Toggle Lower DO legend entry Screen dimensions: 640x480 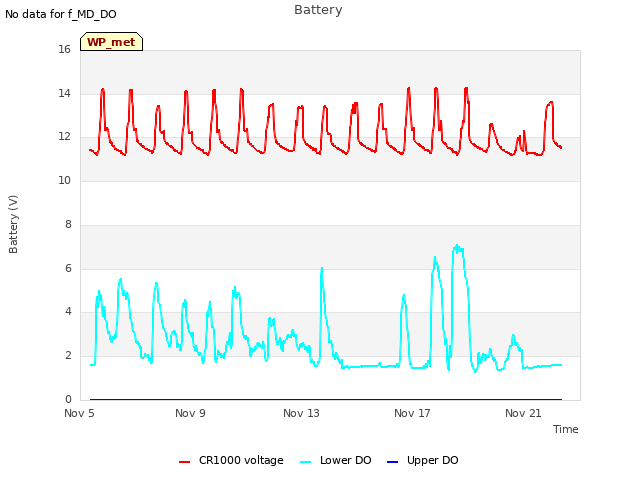click(336, 460)
